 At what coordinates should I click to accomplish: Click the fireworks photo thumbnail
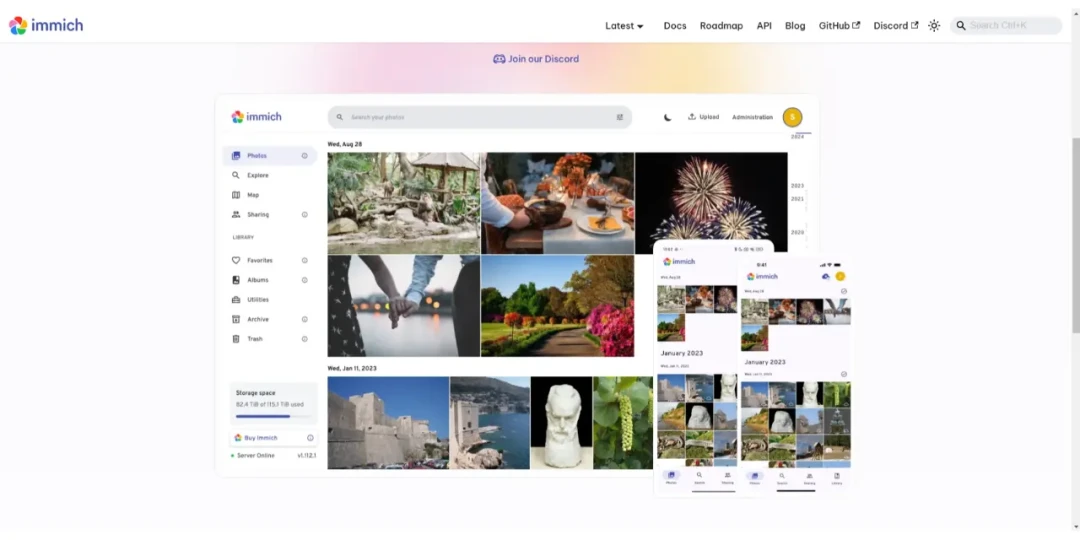(711, 197)
